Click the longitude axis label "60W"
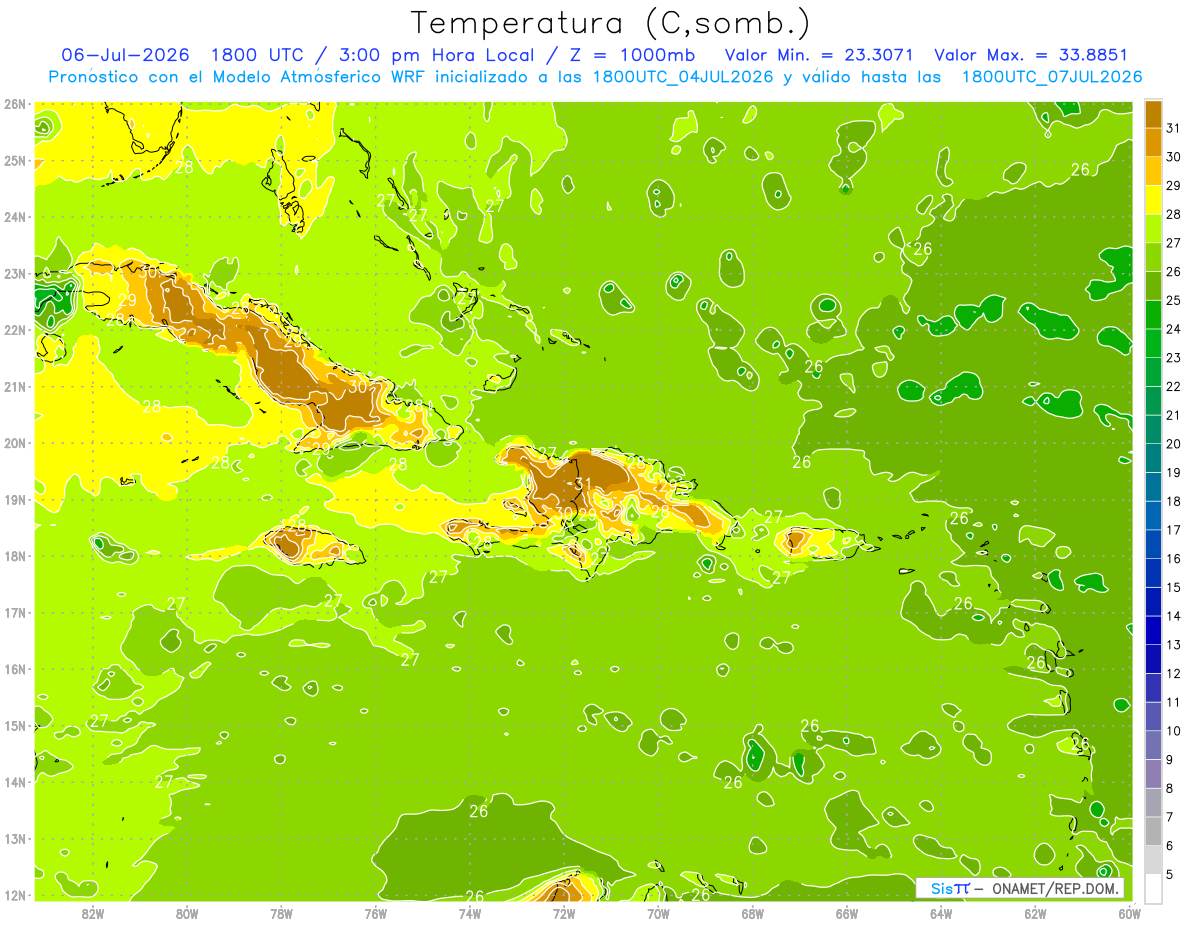This screenshot has width=1200, height=927. (x=1130, y=914)
